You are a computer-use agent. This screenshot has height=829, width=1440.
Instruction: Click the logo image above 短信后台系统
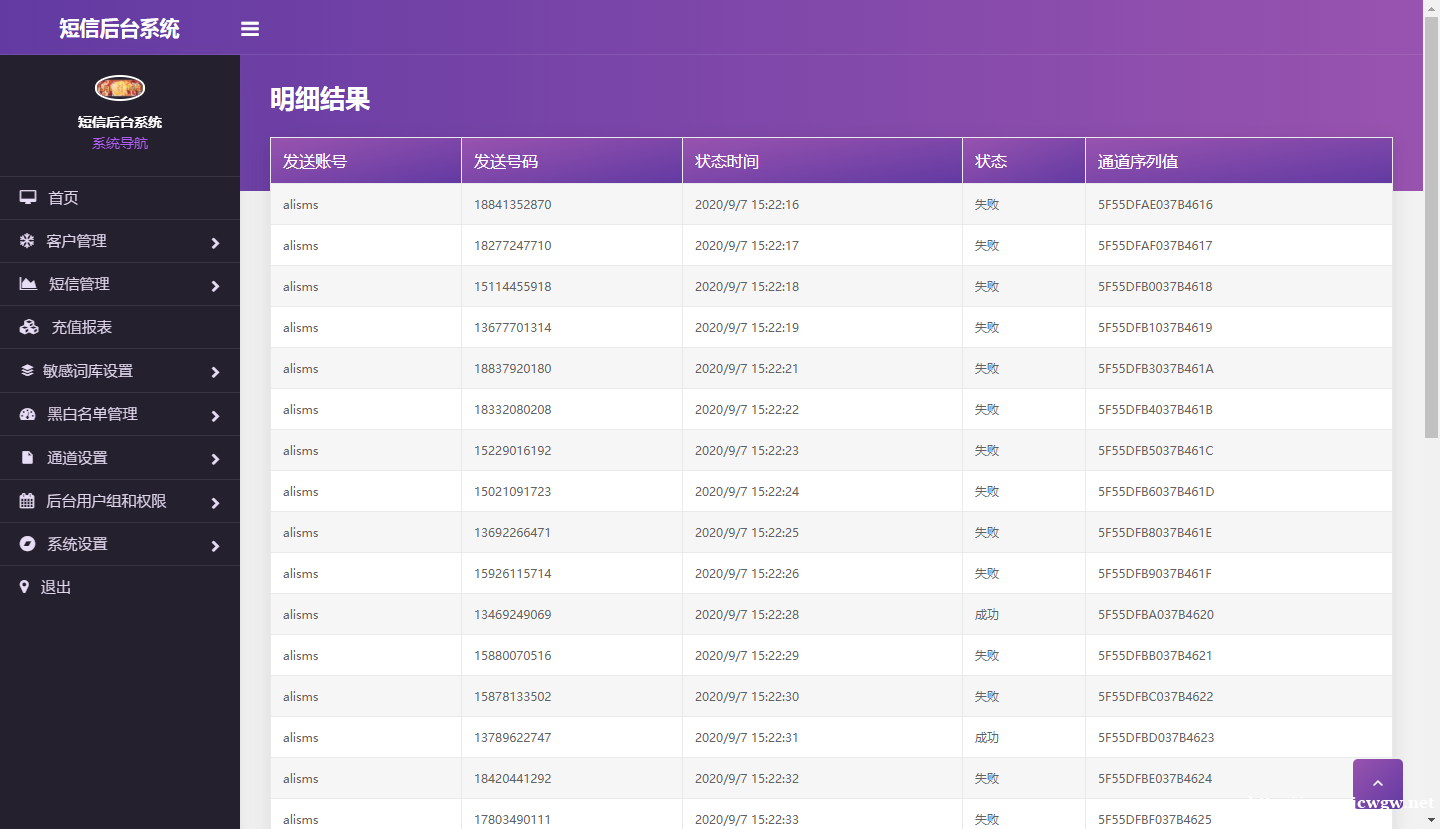pyautogui.click(x=119, y=87)
